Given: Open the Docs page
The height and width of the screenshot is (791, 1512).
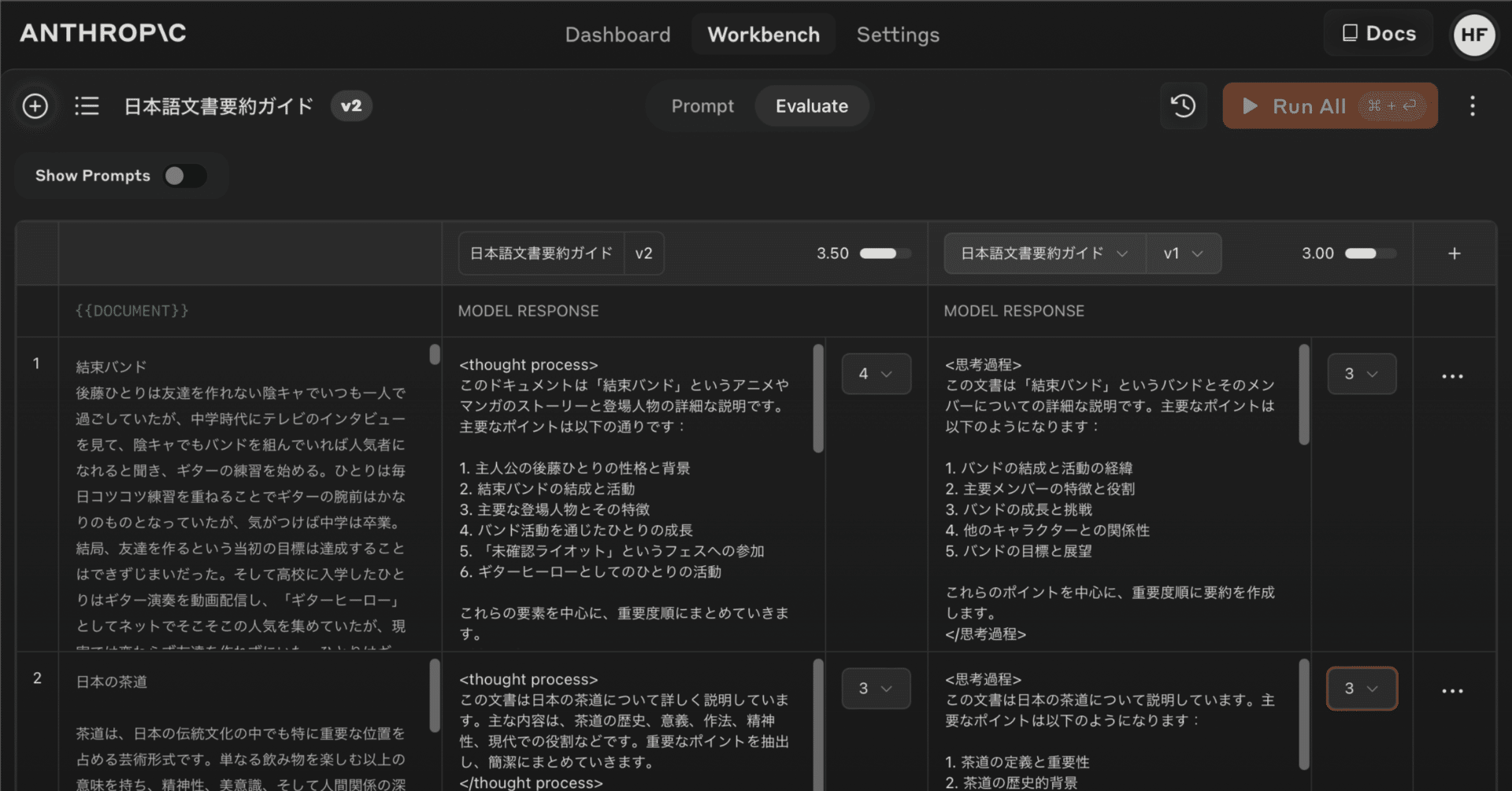Looking at the screenshot, I should coord(1377,33).
